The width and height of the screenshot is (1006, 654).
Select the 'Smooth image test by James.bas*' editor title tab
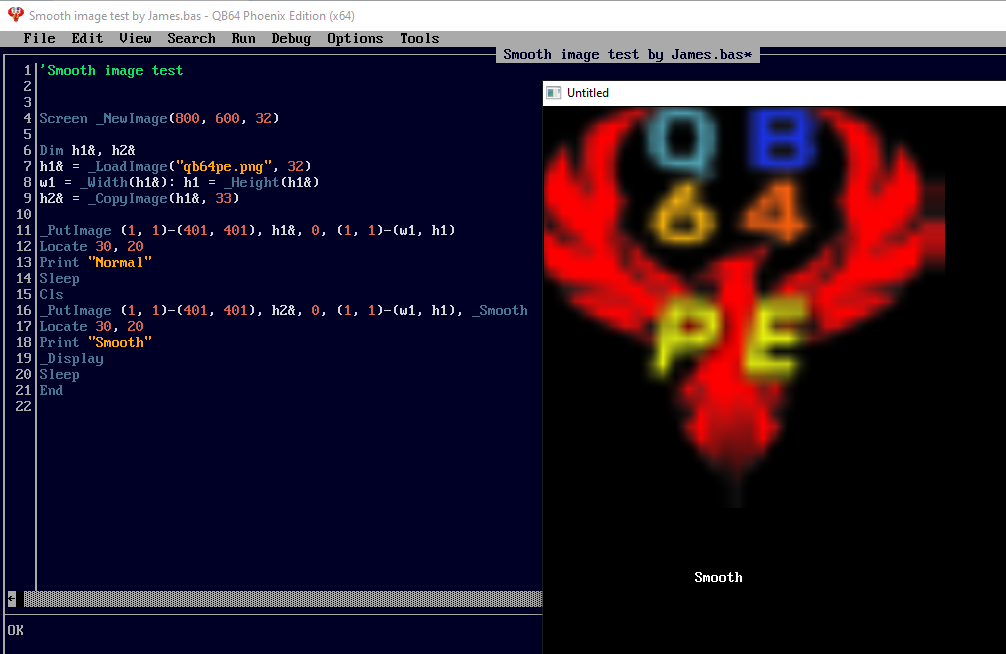[627, 55]
